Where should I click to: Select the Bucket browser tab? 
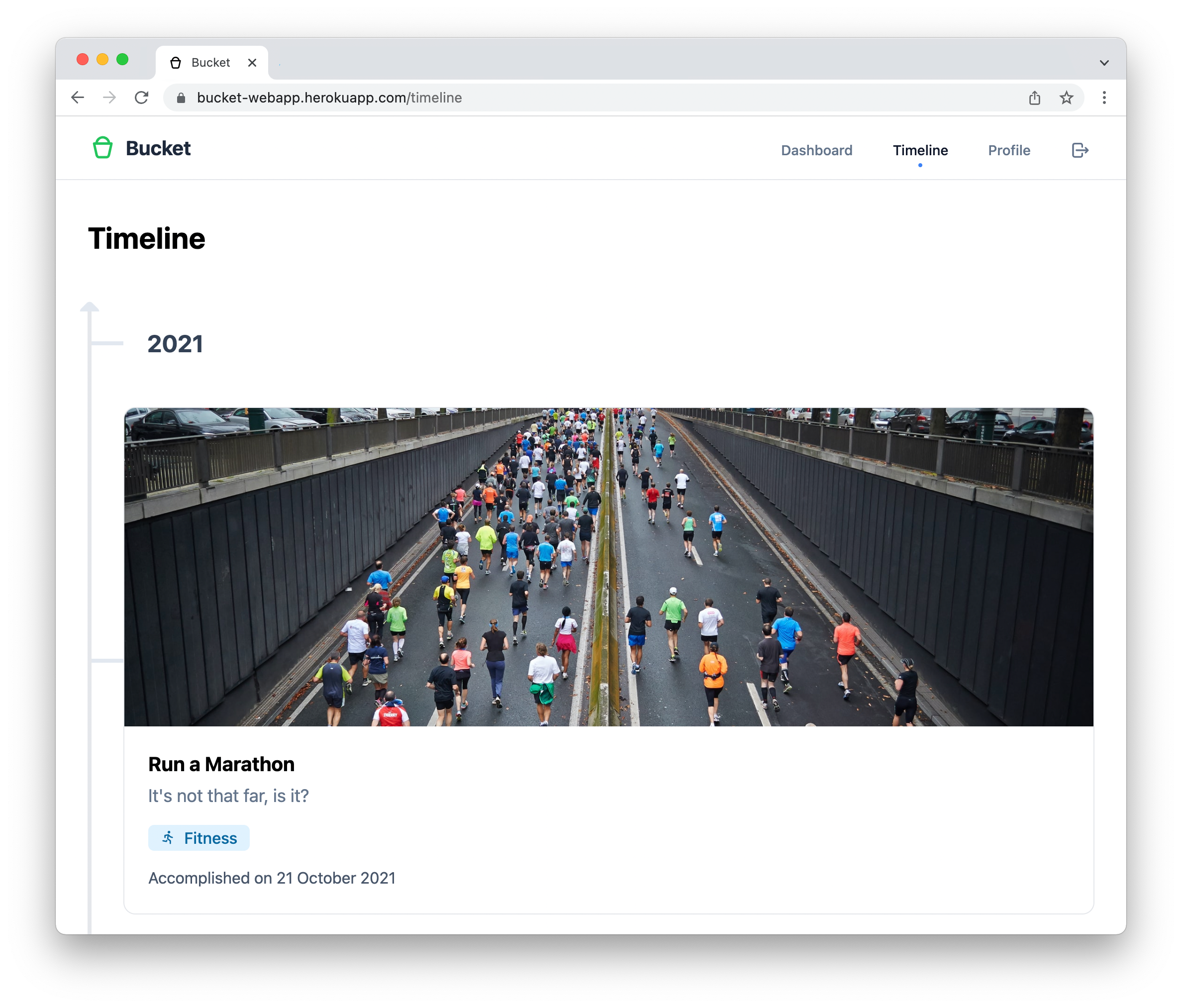coord(210,63)
